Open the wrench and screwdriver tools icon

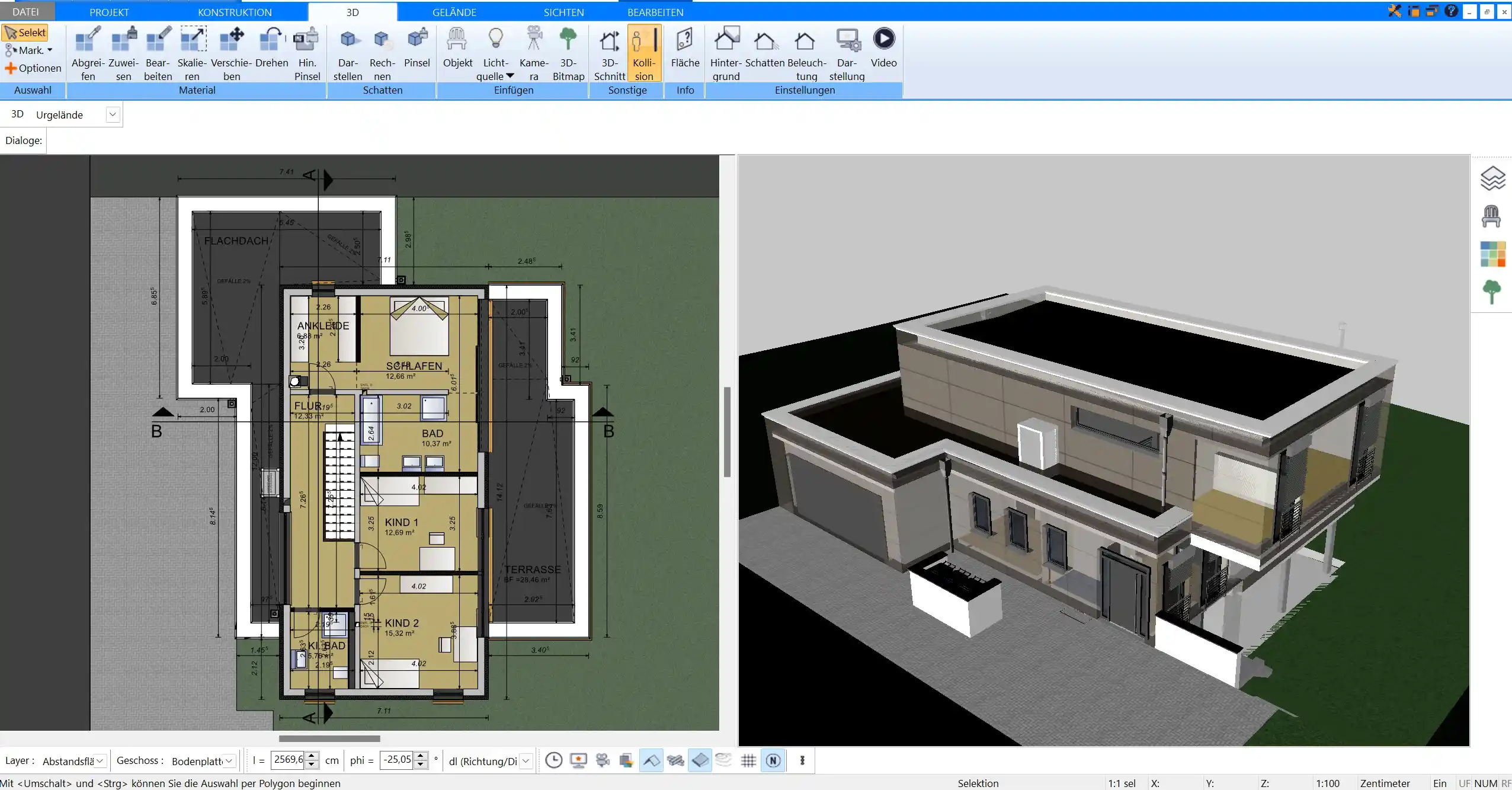click(x=1395, y=11)
